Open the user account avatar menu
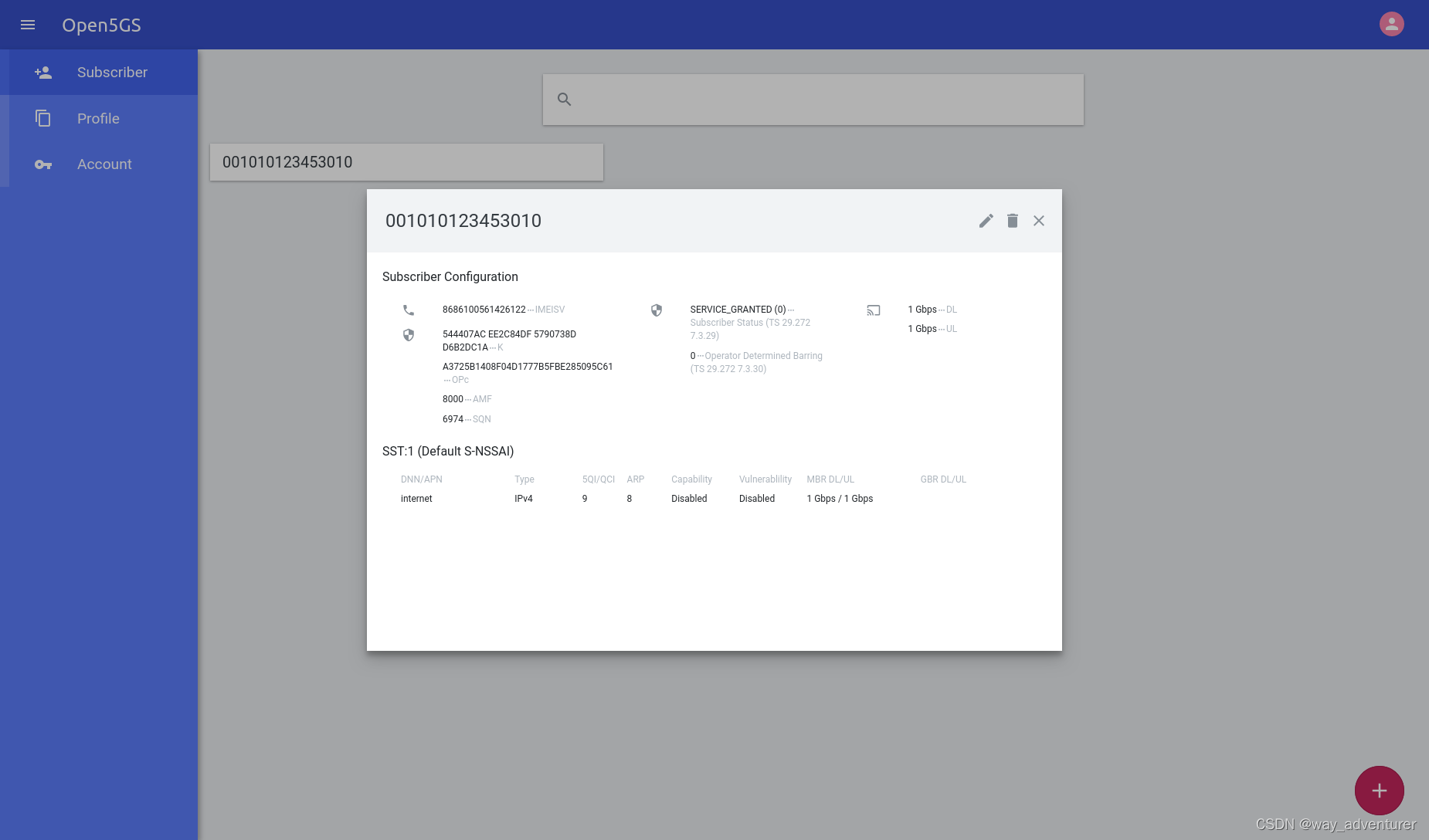The width and height of the screenshot is (1429, 840). click(x=1391, y=24)
